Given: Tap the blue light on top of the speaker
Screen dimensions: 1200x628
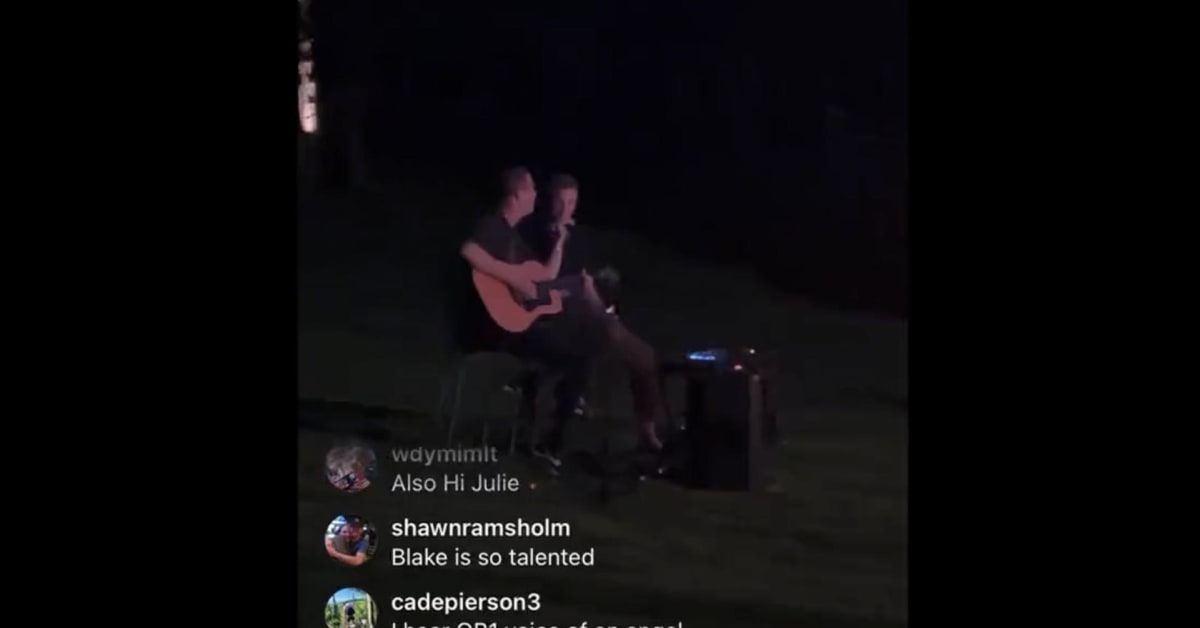Looking at the screenshot, I should pyautogui.click(x=703, y=355).
